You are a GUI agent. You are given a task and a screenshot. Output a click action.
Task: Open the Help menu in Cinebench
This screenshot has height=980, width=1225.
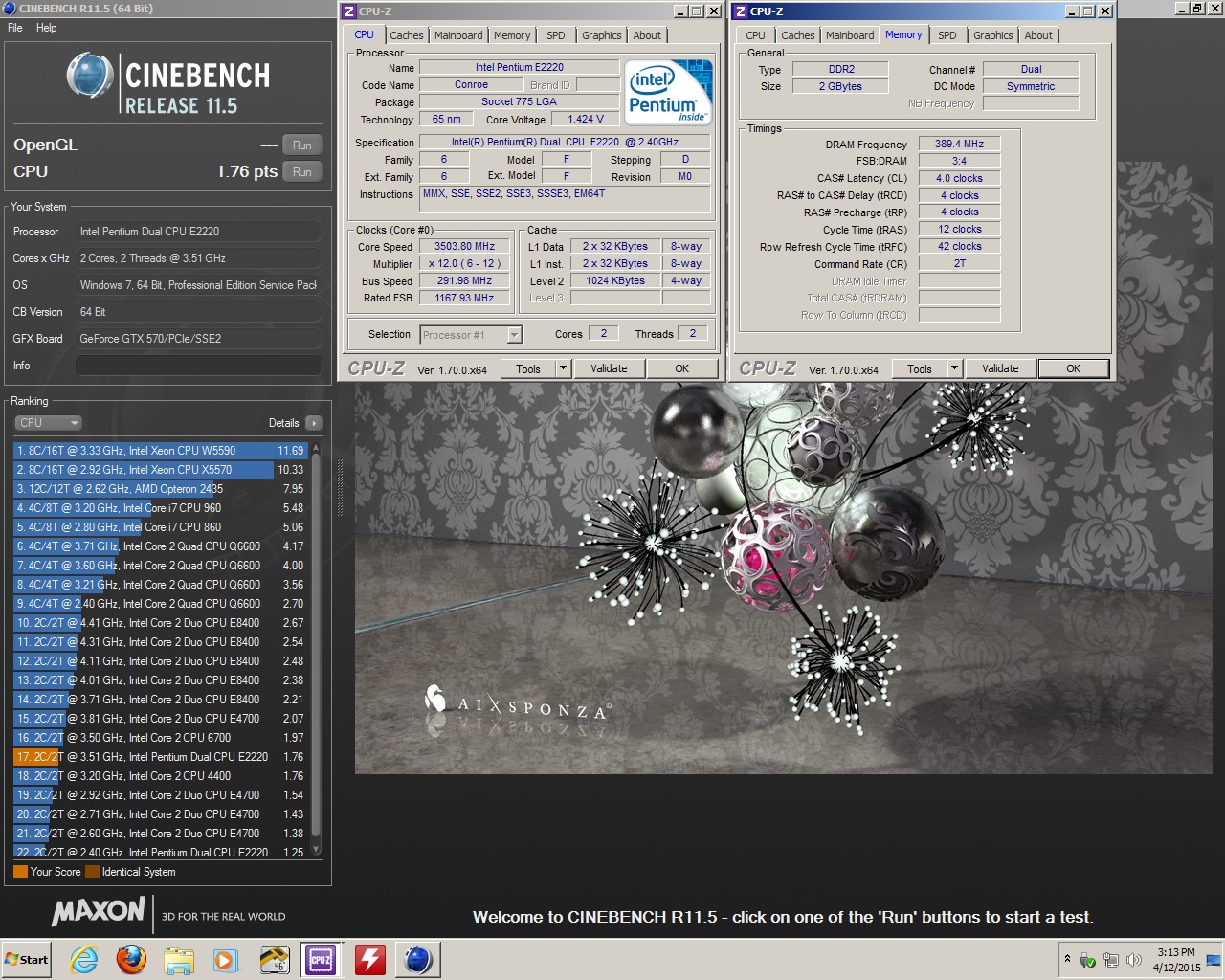pyautogui.click(x=47, y=28)
